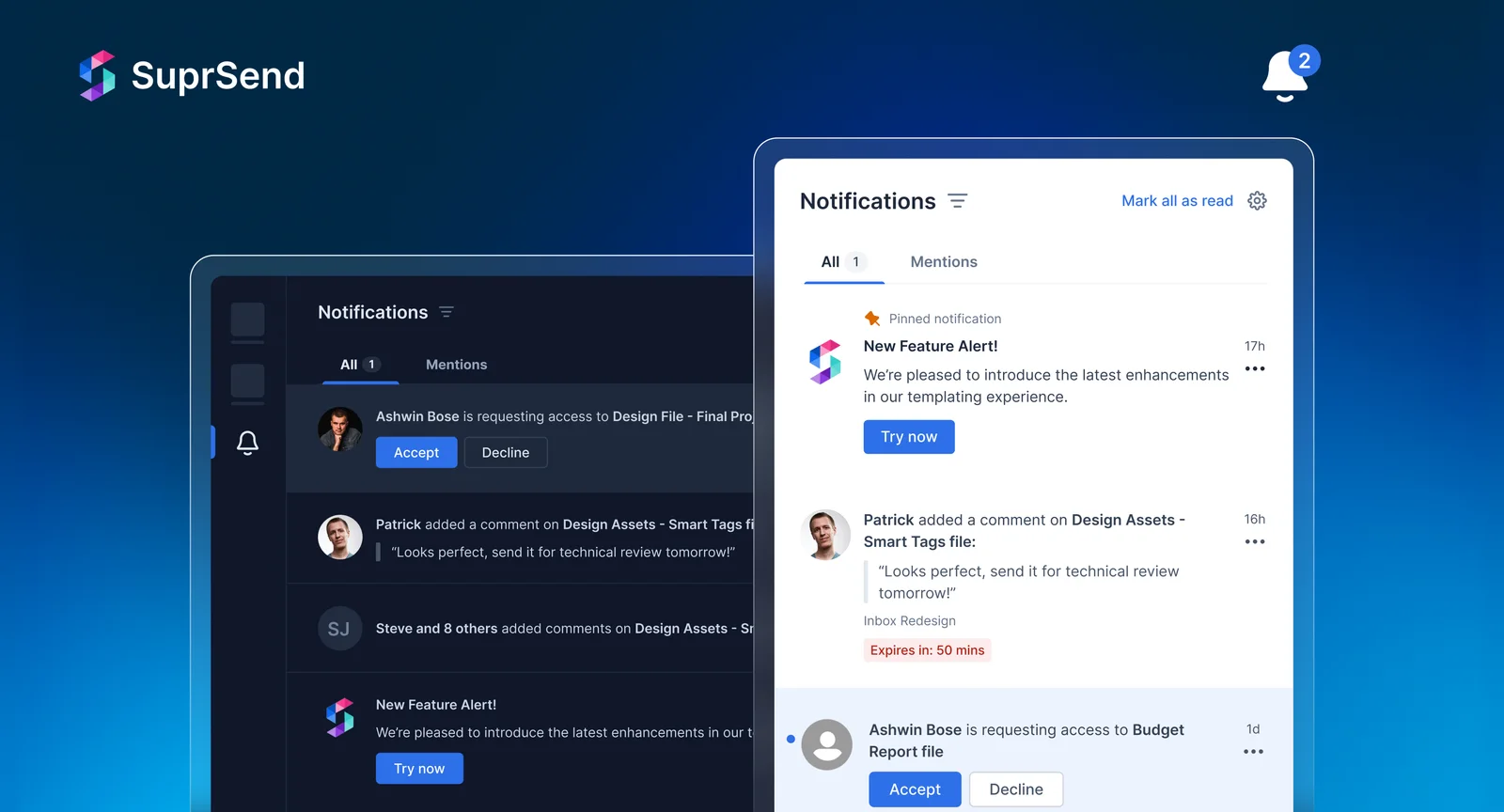Click the Expires in: 50 mins tag

(927, 650)
